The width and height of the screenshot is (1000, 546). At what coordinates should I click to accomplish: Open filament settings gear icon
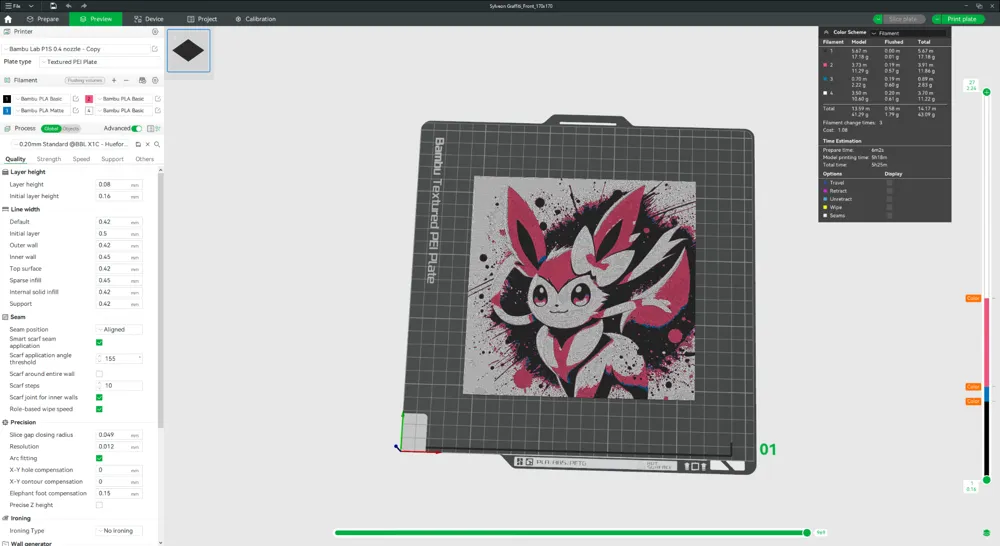point(155,80)
